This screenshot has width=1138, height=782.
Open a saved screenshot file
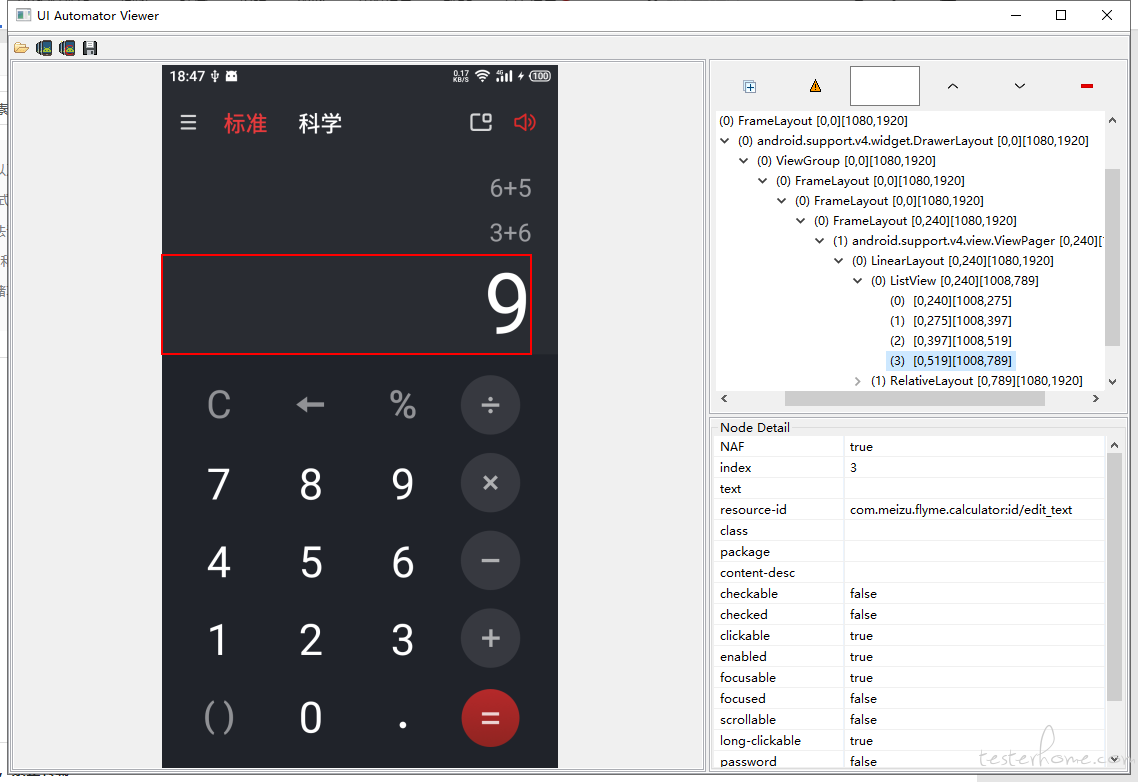tap(21, 48)
